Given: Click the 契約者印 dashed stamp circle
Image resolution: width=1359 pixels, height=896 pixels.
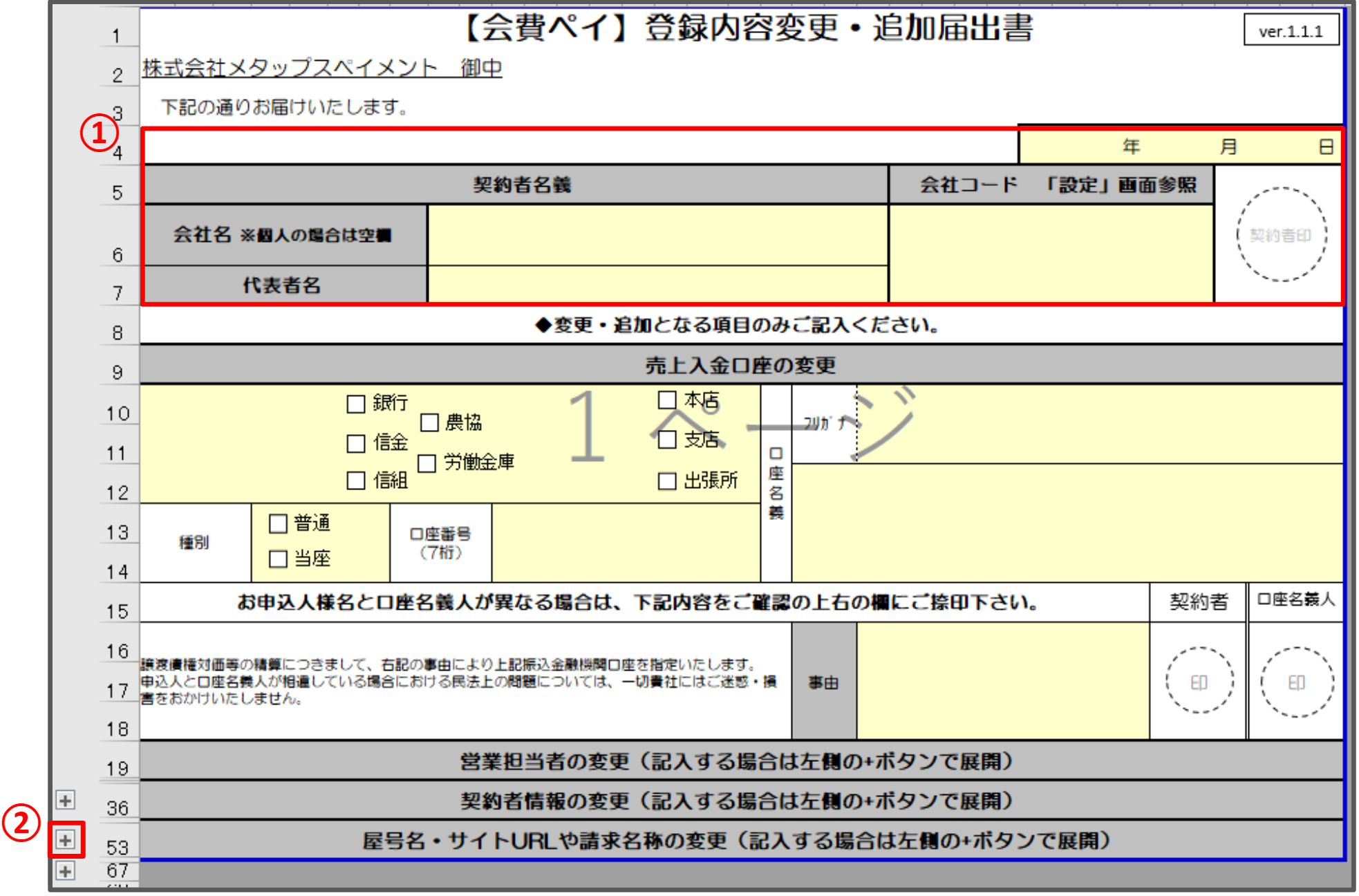Looking at the screenshot, I should pos(1281,235).
